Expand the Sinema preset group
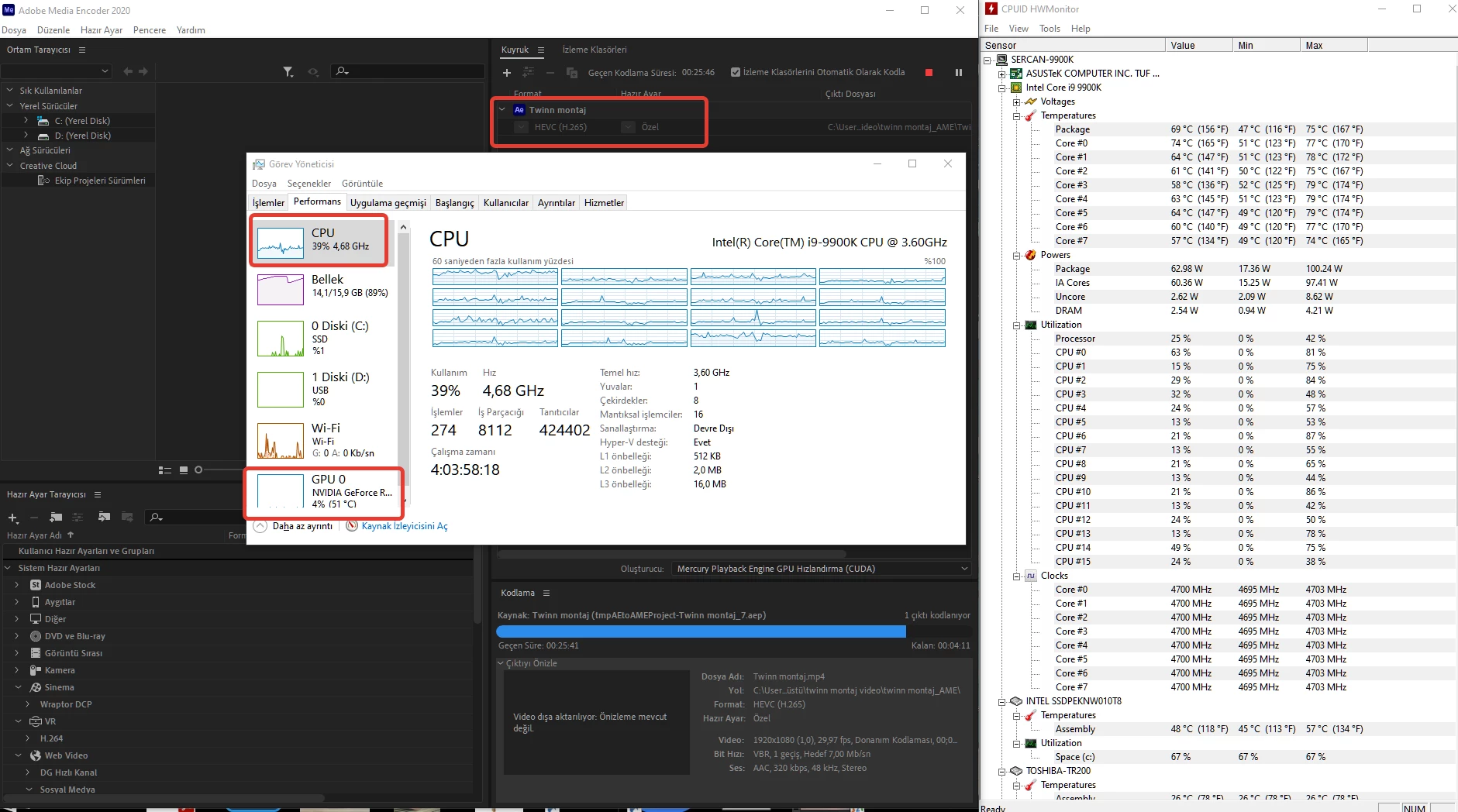The width and height of the screenshot is (1458, 812). [18, 687]
